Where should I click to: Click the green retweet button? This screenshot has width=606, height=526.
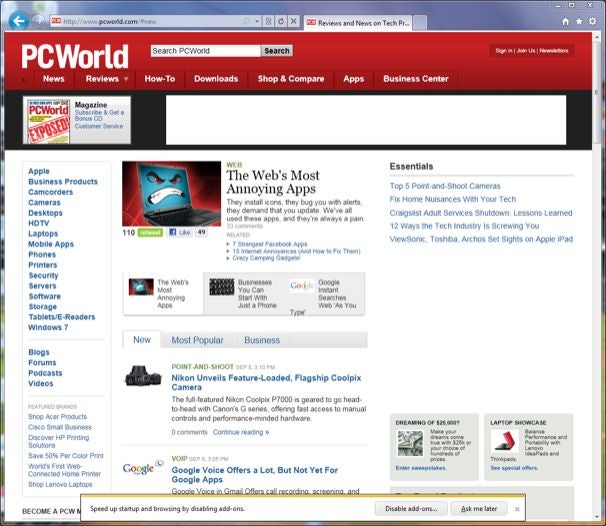tap(150, 232)
